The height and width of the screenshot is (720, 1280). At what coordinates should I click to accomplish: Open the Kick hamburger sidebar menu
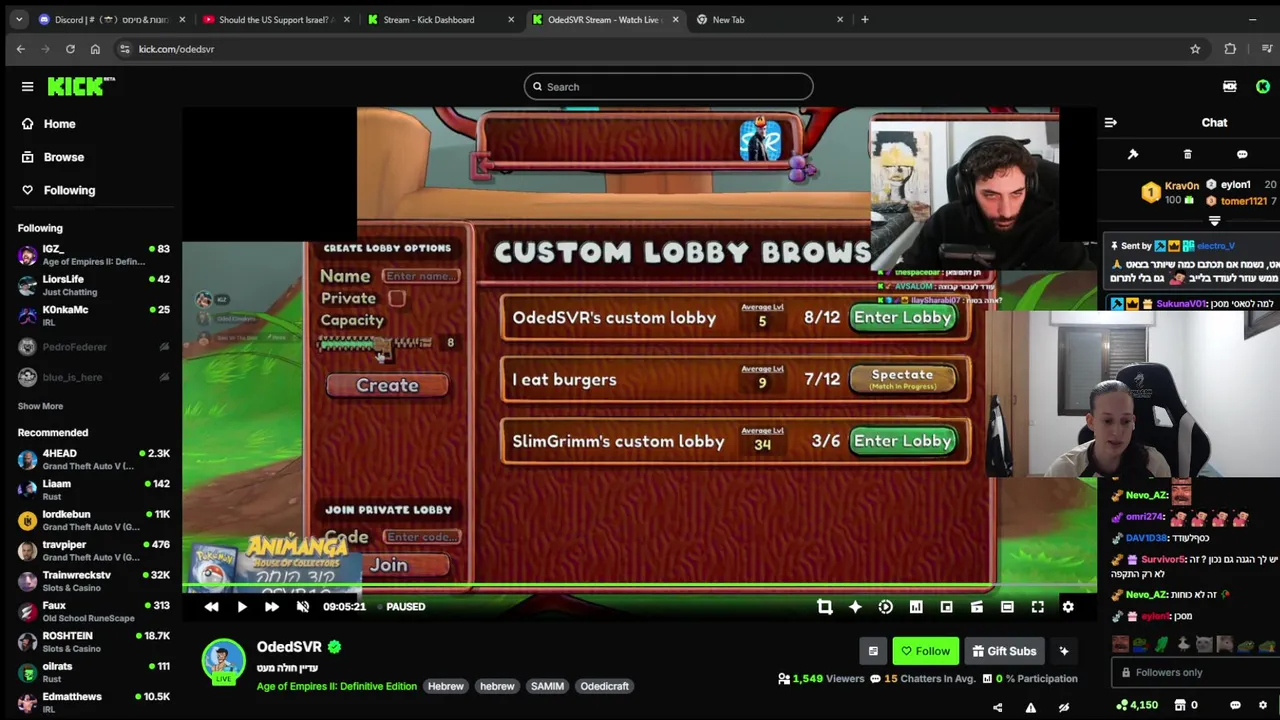[27, 87]
